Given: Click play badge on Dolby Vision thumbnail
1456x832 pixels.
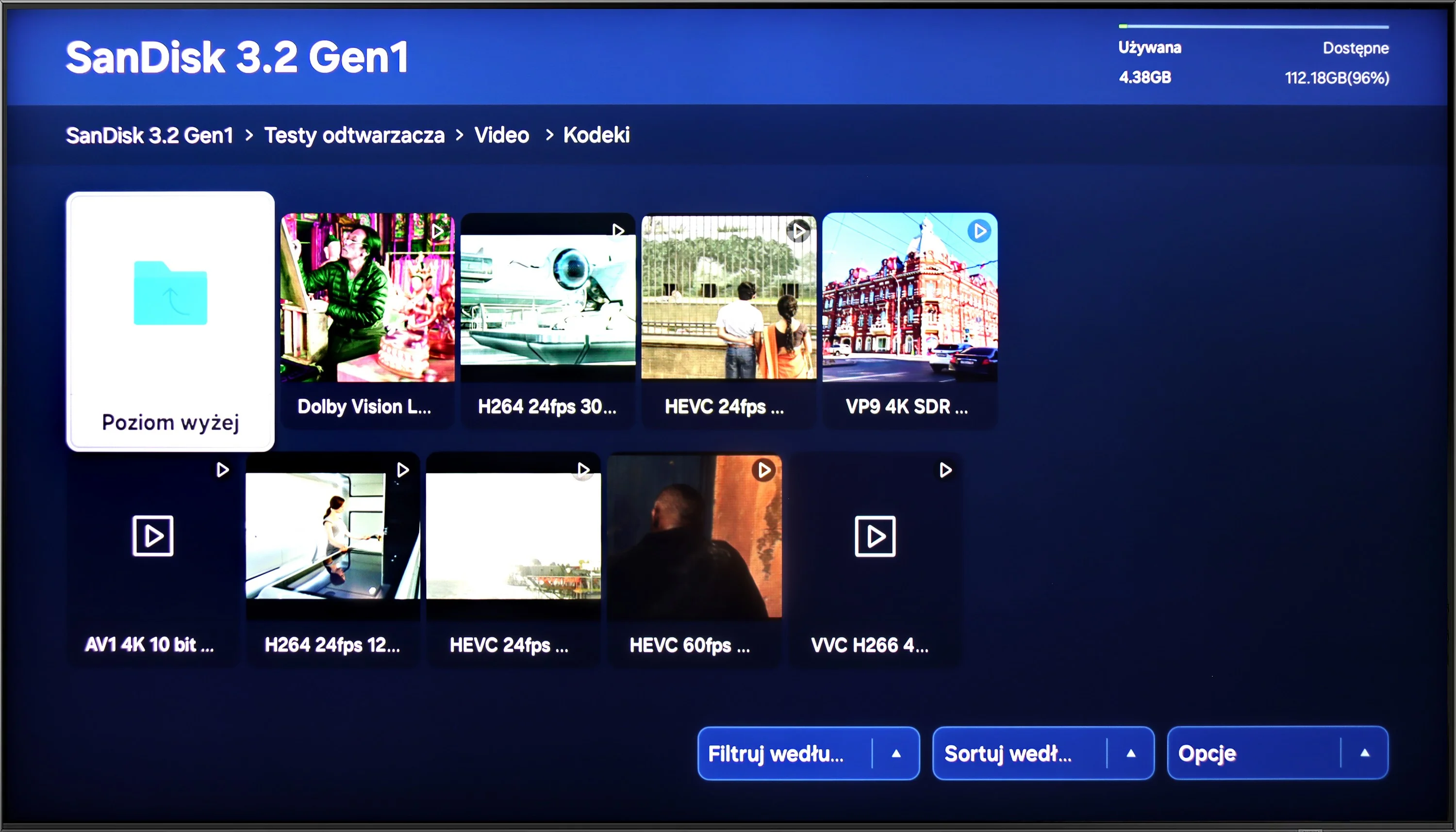Looking at the screenshot, I should coord(438,231).
